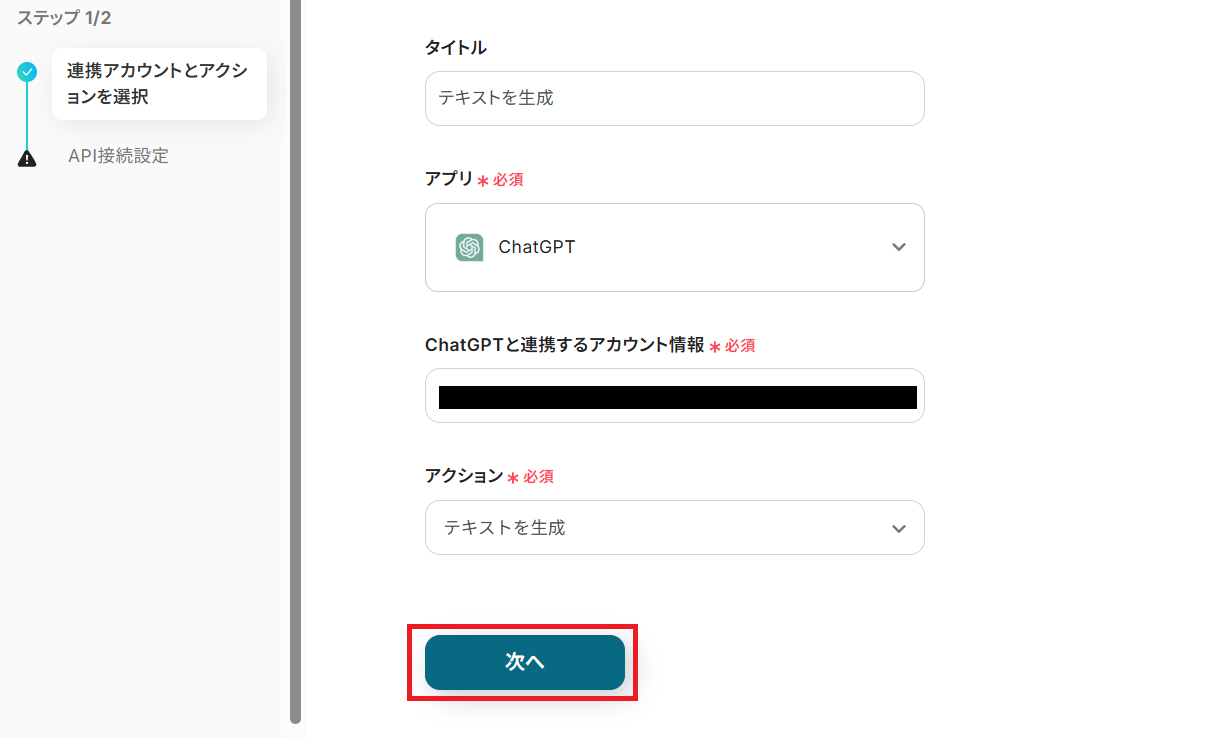Screen dimensions: 1207x738
Task: Click the アクション field label
Action: coord(464,476)
